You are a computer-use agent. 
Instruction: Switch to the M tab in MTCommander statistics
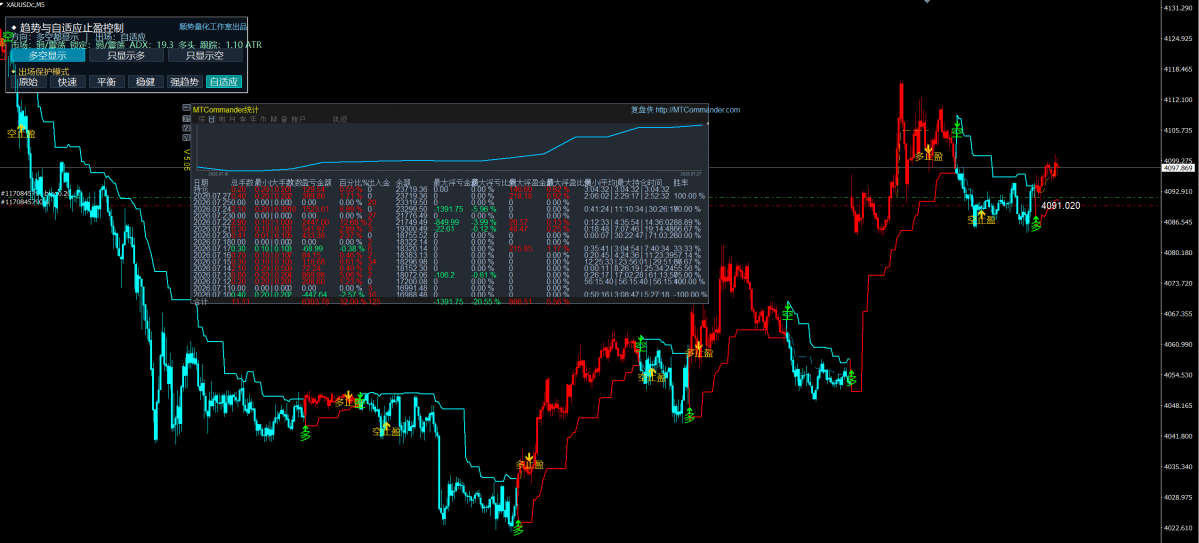[x=274, y=119]
